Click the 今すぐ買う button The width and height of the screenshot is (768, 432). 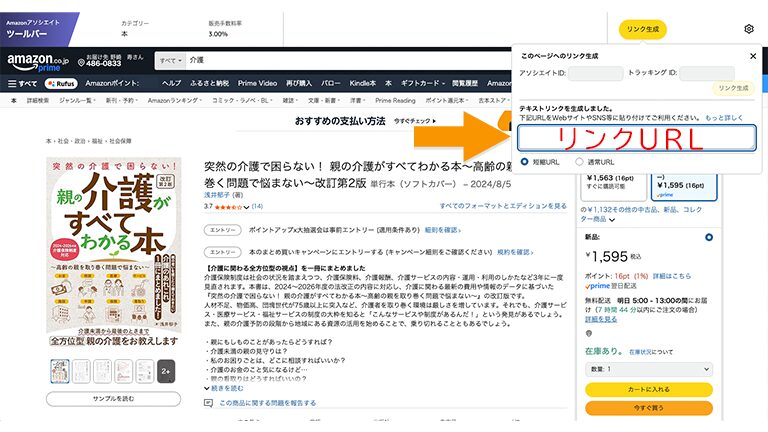(x=649, y=408)
